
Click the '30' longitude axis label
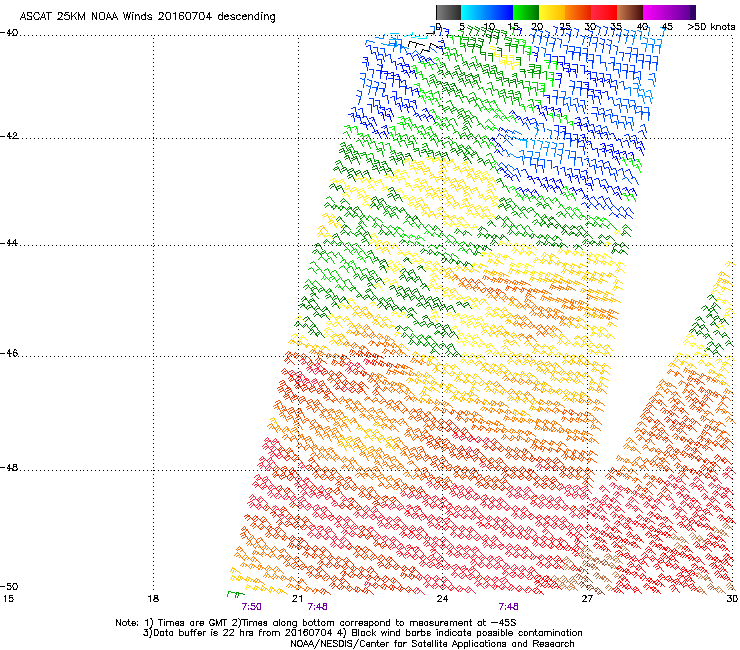pos(733,599)
